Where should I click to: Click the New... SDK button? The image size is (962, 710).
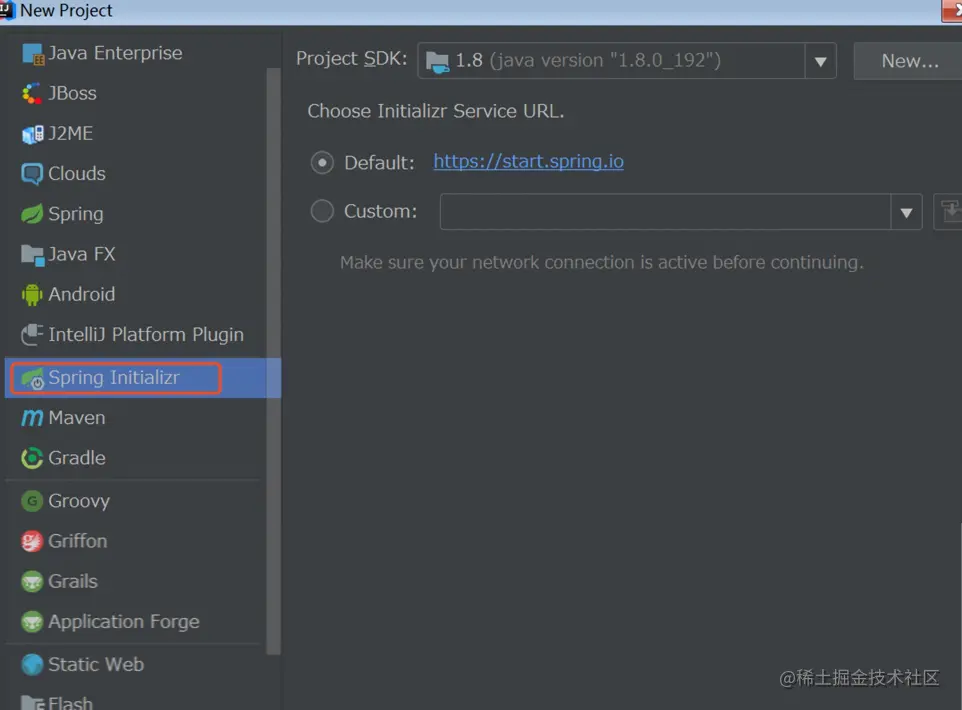tap(909, 61)
